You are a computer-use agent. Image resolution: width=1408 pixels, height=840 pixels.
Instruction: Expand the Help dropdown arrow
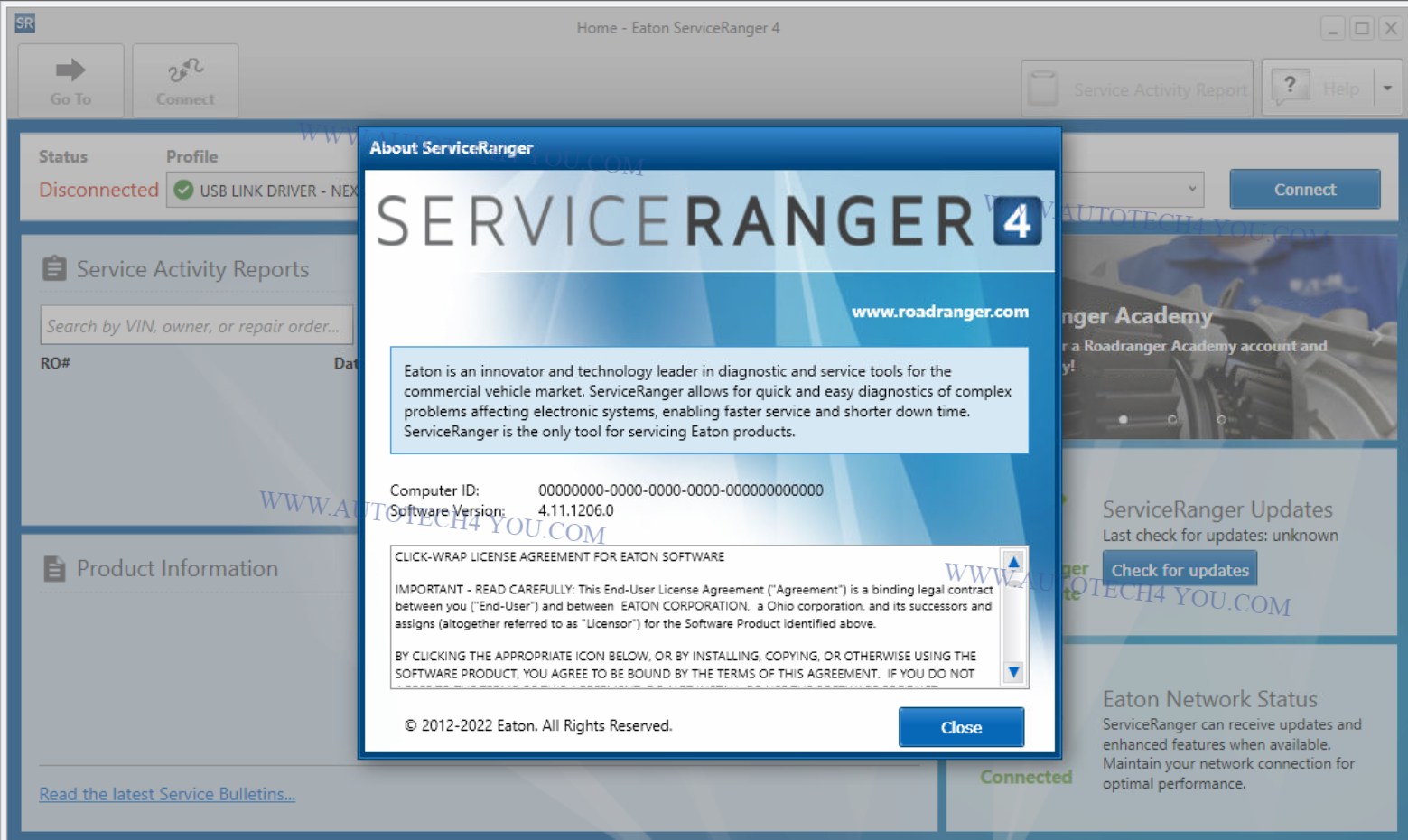1386,89
